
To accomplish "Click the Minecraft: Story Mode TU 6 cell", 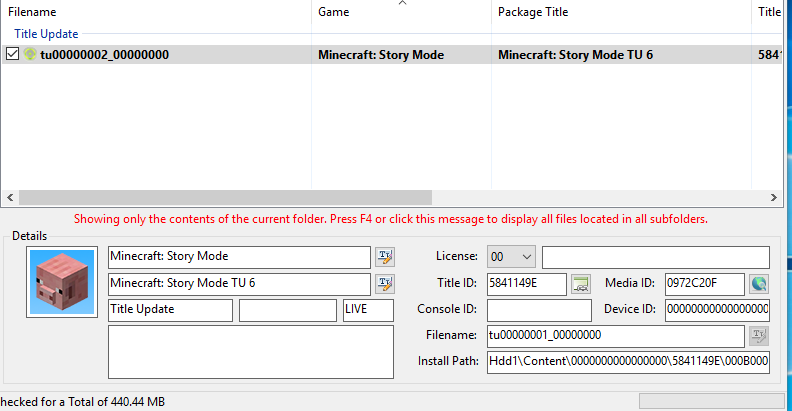I will 575,55.
